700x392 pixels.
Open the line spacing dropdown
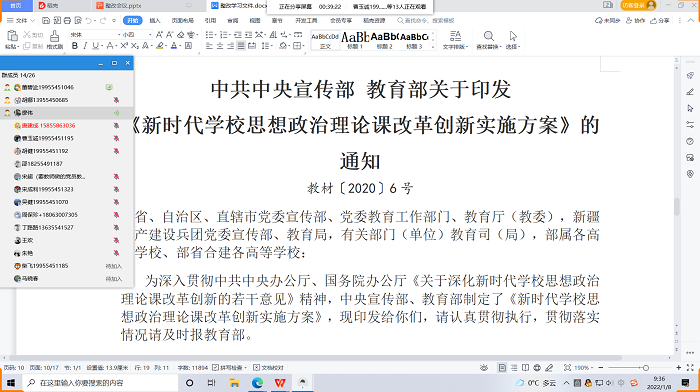click(x=271, y=46)
